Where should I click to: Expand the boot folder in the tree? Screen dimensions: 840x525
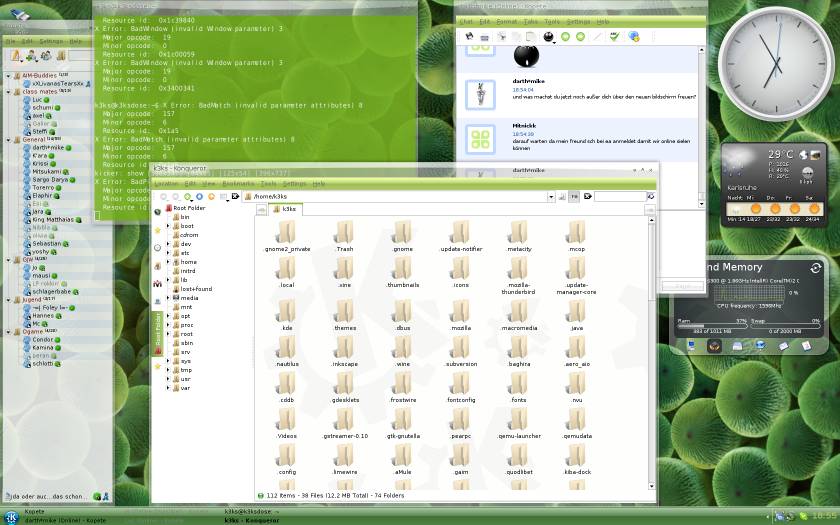pyautogui.click(x=168, y=226)
